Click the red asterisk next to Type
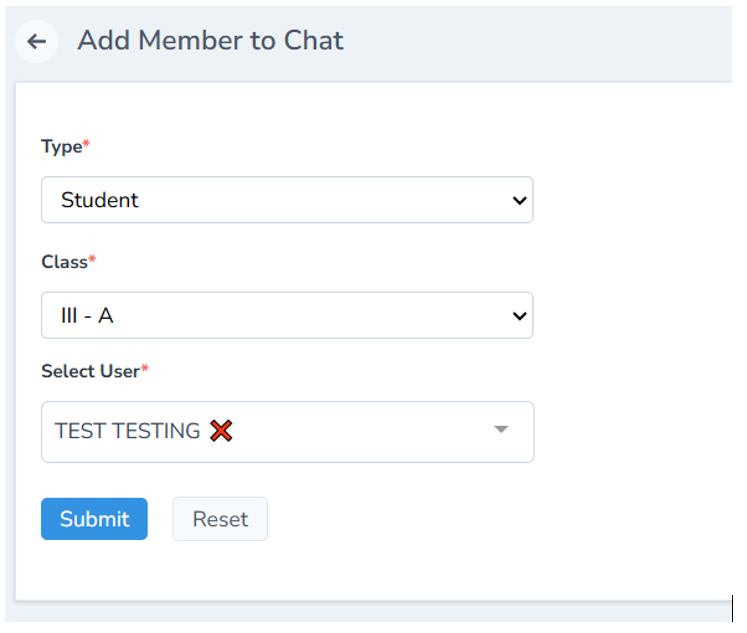Viewport: 747px width, 633px height. [x=86, y=146]
